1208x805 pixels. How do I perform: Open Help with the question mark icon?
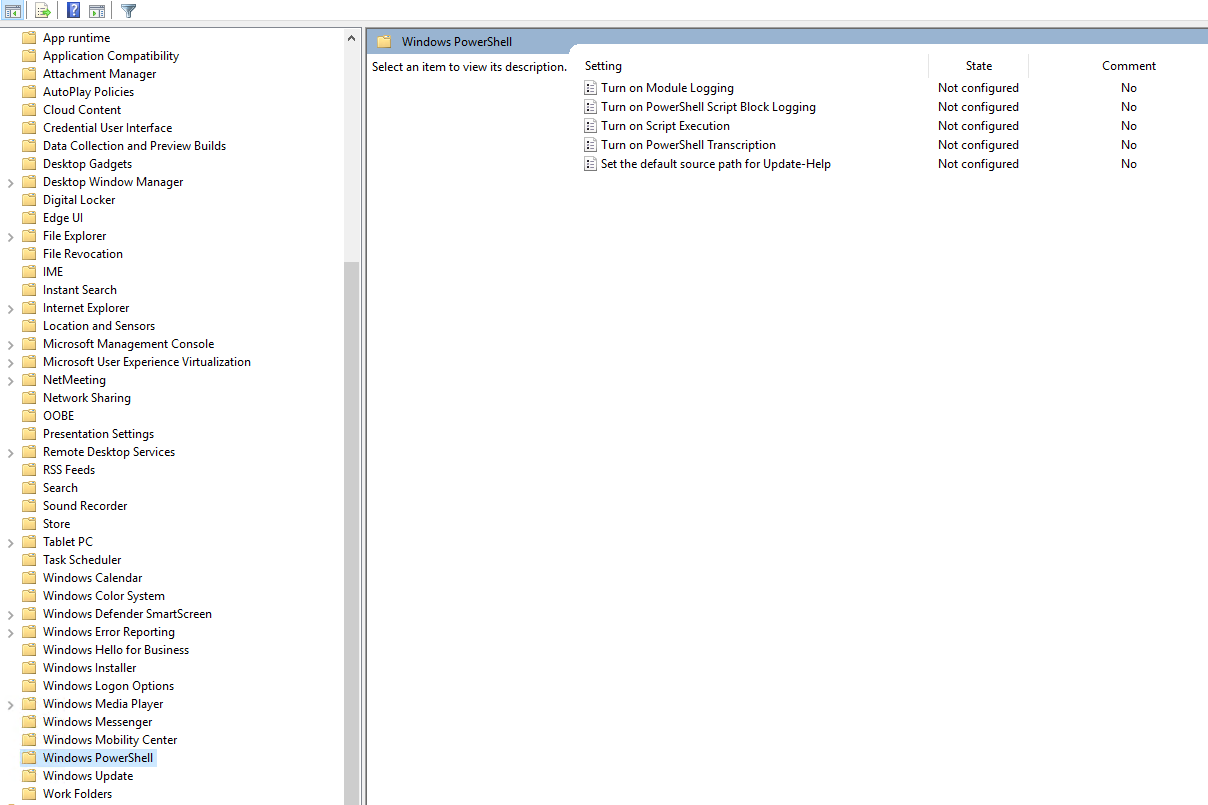pos(73,11)
